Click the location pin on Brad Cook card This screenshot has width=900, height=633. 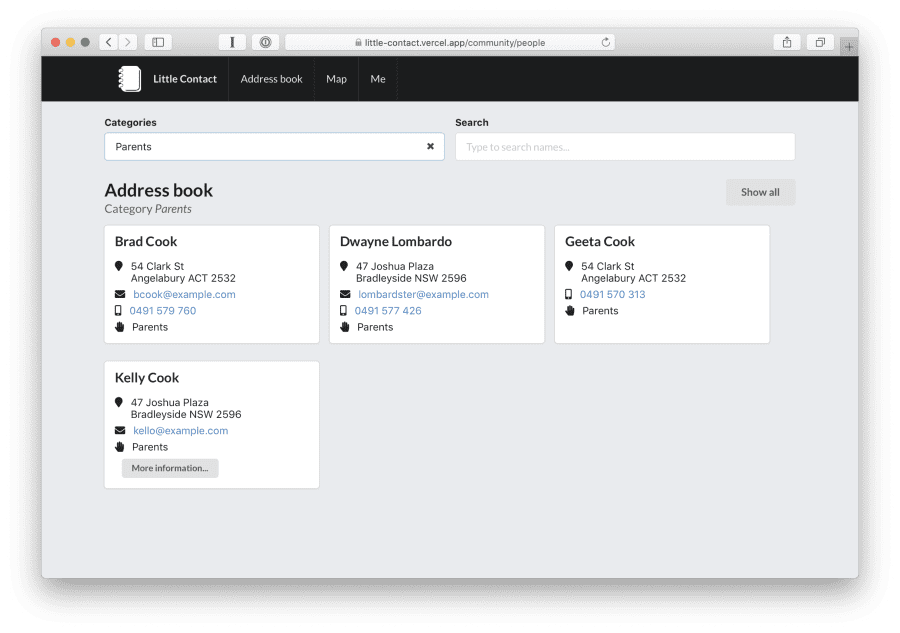click(x=119, y=266)
